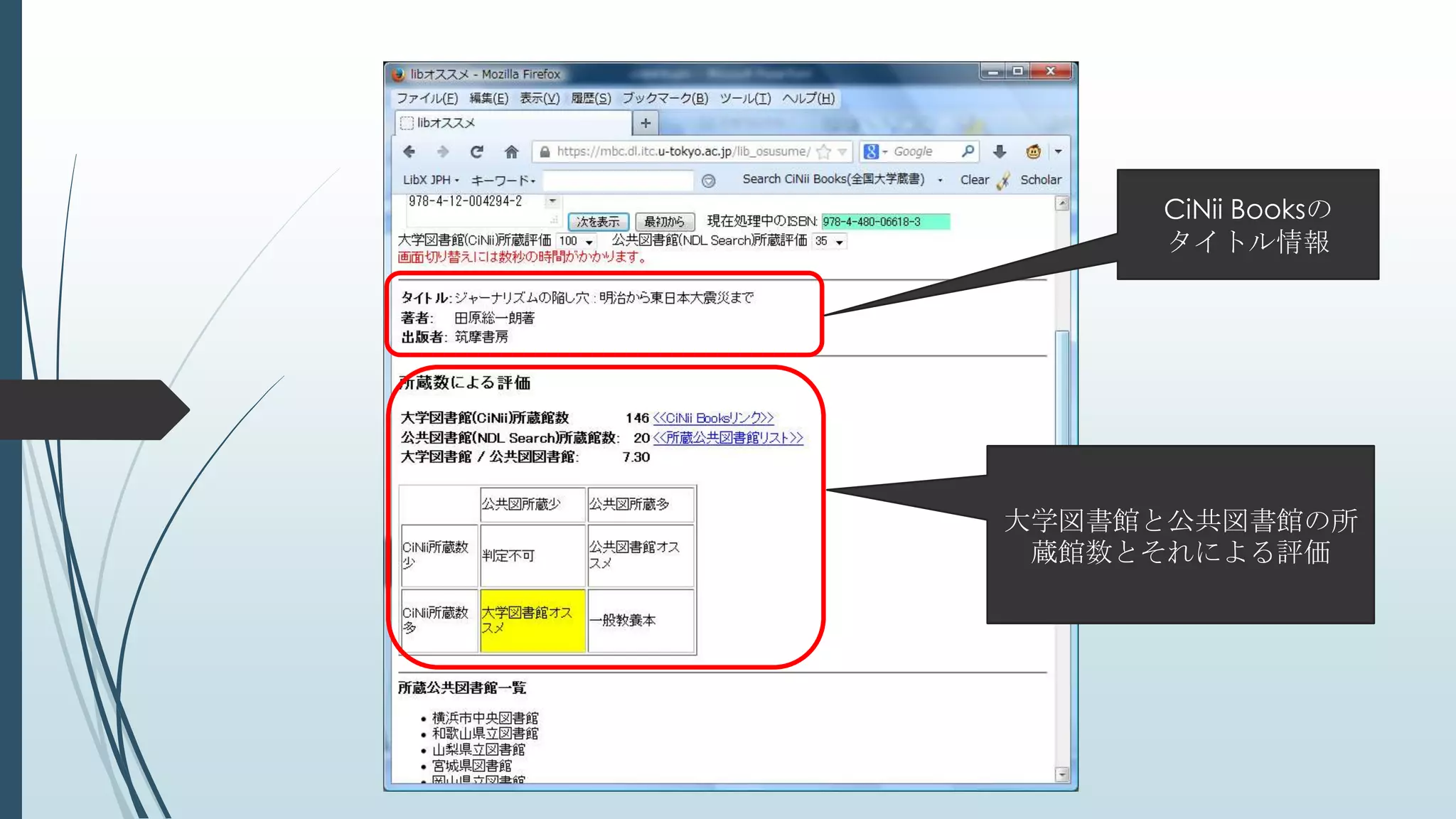The height and width of the screenshot is (819, 1456).
Task: Open the 表示(V) menu
Action: click(540, 98)
